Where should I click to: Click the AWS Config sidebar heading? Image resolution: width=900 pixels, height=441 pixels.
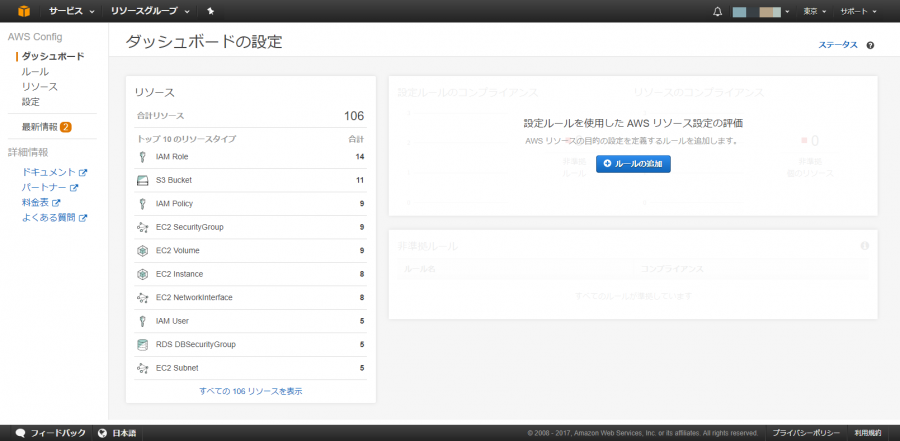(x=35, y=37)
